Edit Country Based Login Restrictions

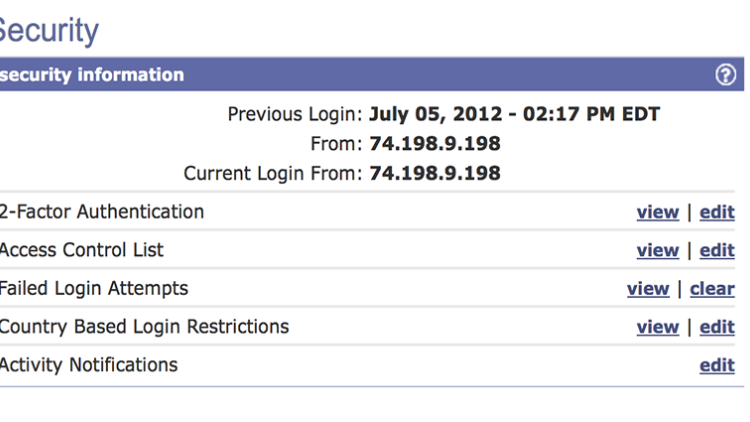pyautogui.click(x=717, y=327)
